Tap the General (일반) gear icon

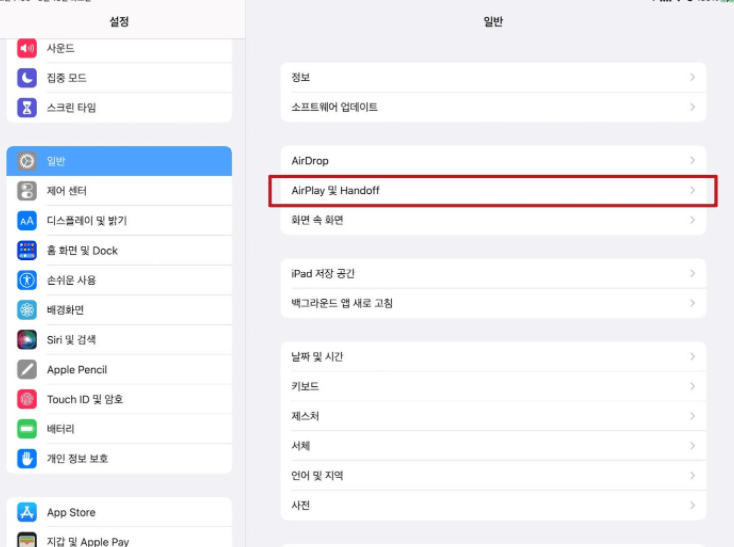27,161
